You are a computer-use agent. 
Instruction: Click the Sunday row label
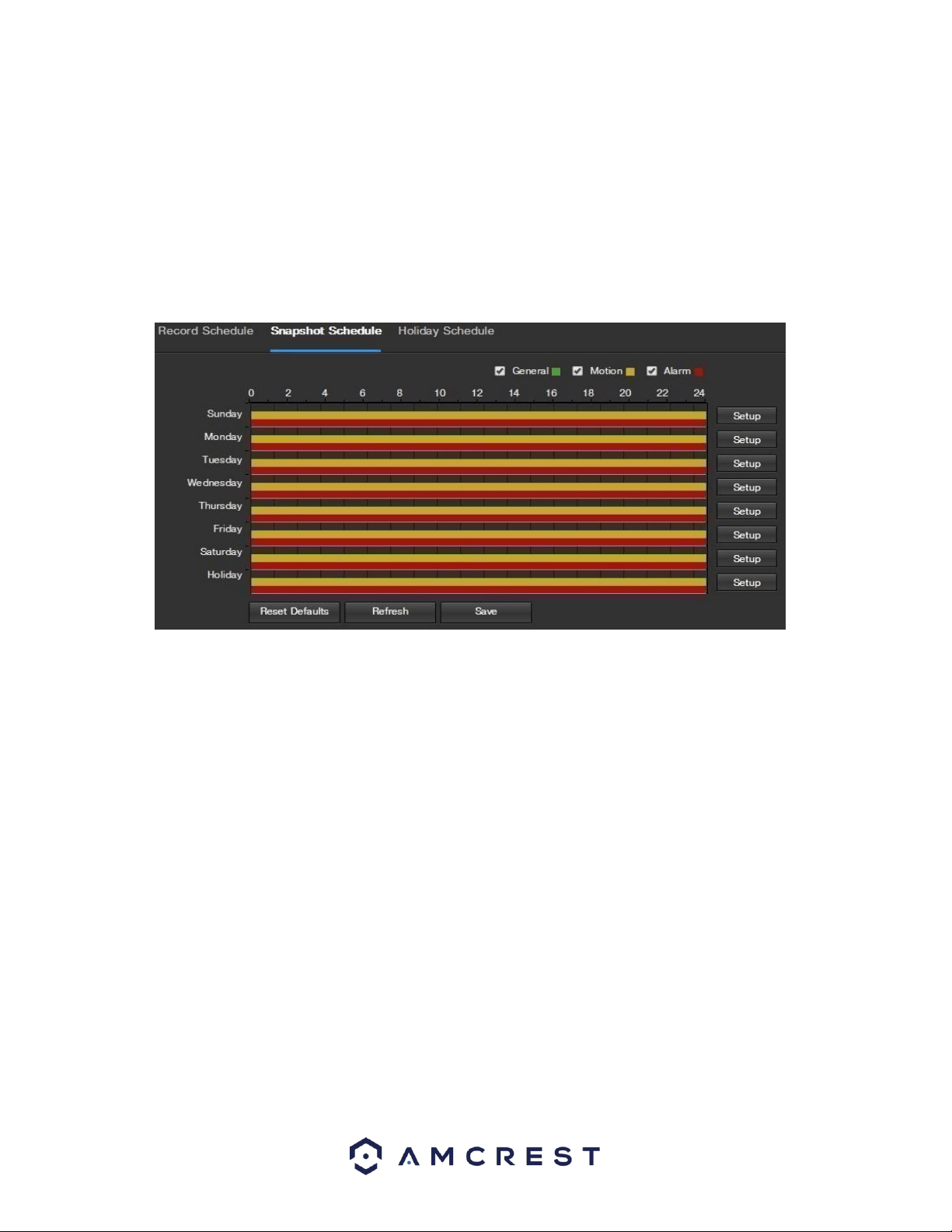coord(225,414)
